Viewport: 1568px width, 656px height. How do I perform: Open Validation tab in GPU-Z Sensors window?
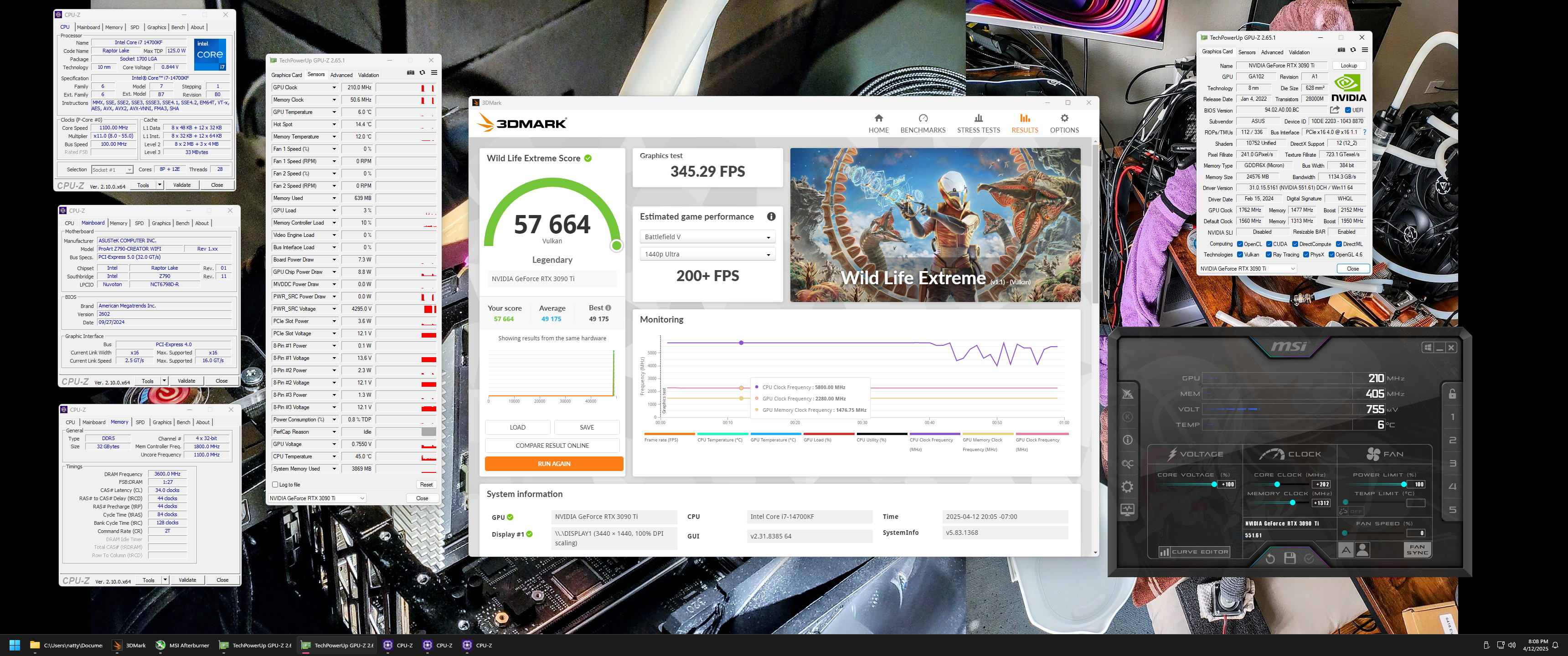tap(368, 76)
